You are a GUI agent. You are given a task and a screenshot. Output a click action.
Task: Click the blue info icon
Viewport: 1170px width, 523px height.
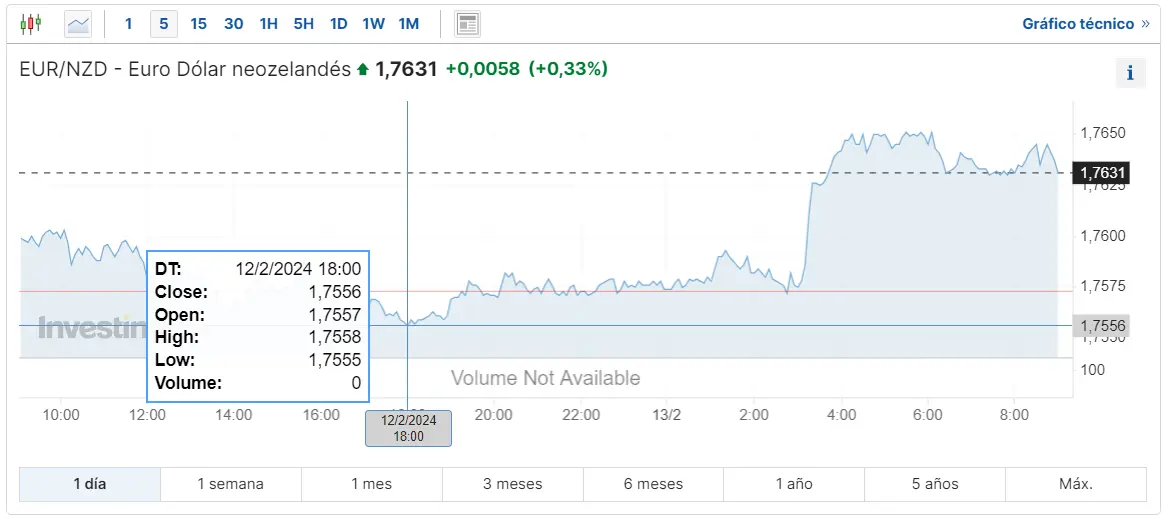coord(1130,73)
